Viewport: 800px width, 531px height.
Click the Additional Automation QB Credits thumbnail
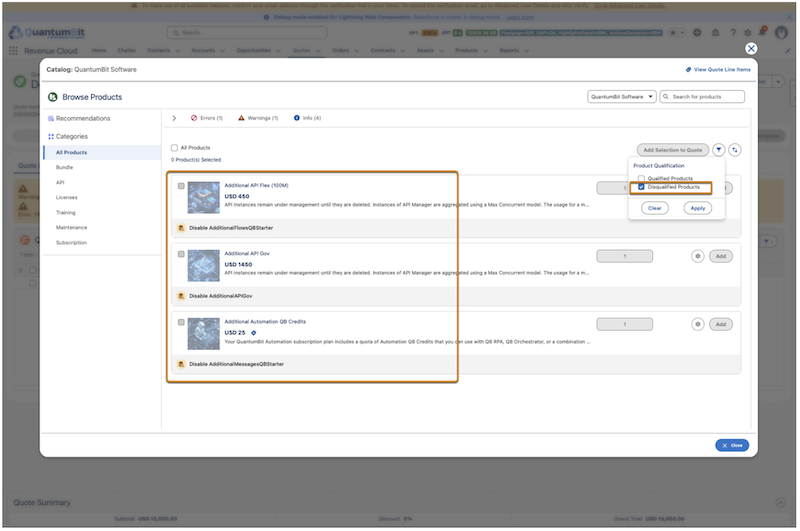click(204, 334)
